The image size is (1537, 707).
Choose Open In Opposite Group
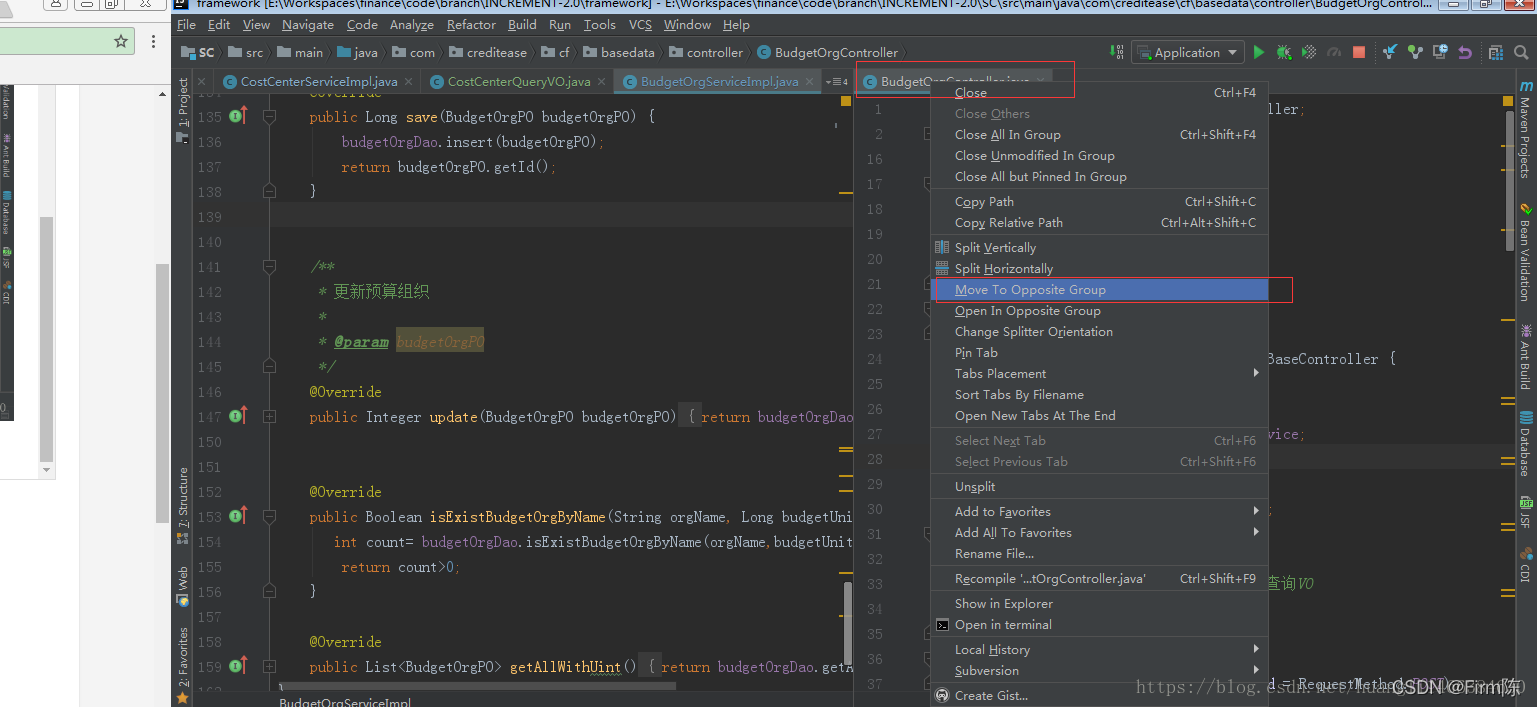[1099, 310]
